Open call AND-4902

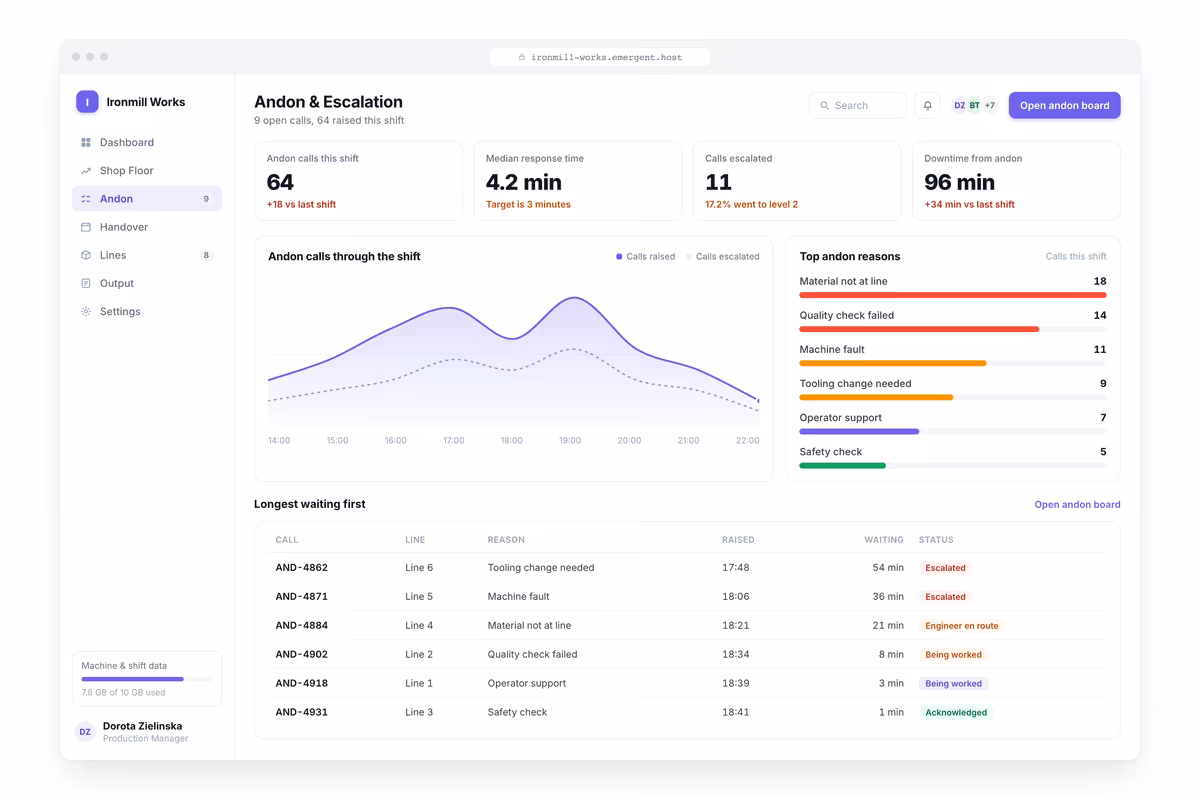[302, 655]
